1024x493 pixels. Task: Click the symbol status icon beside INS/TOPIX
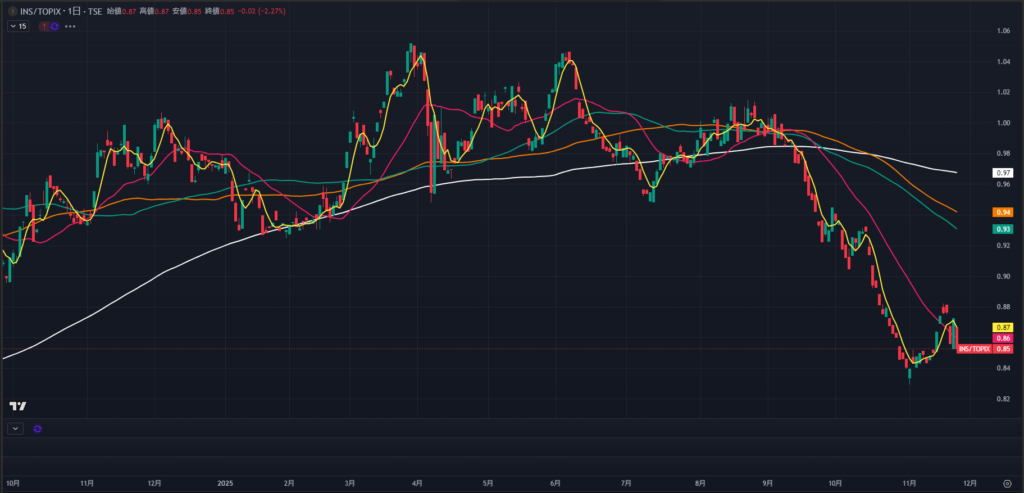point(11,10)
